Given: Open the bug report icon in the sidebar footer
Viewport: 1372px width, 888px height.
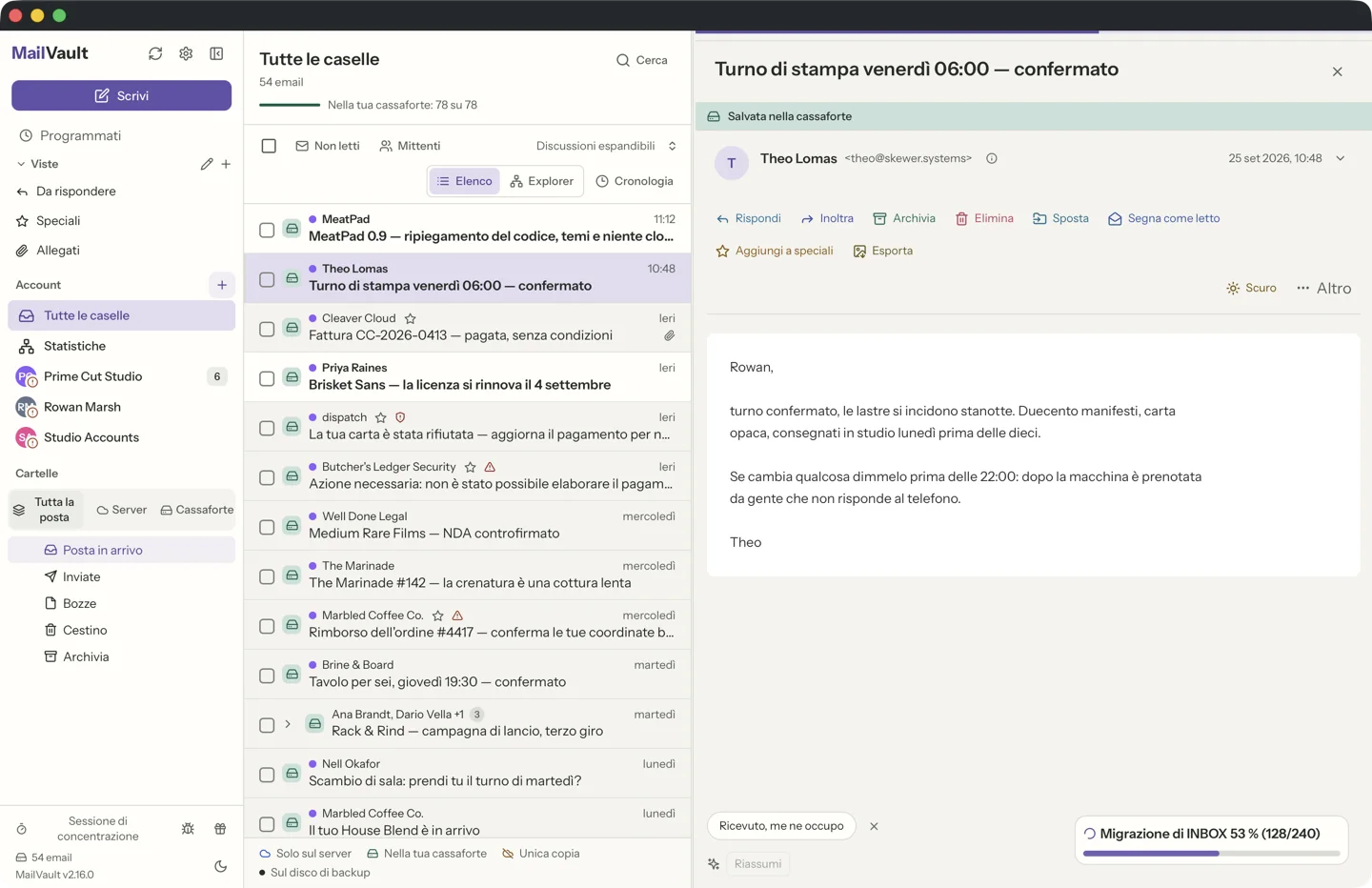Looking at the screenshot, I should [x=188, y=829].
